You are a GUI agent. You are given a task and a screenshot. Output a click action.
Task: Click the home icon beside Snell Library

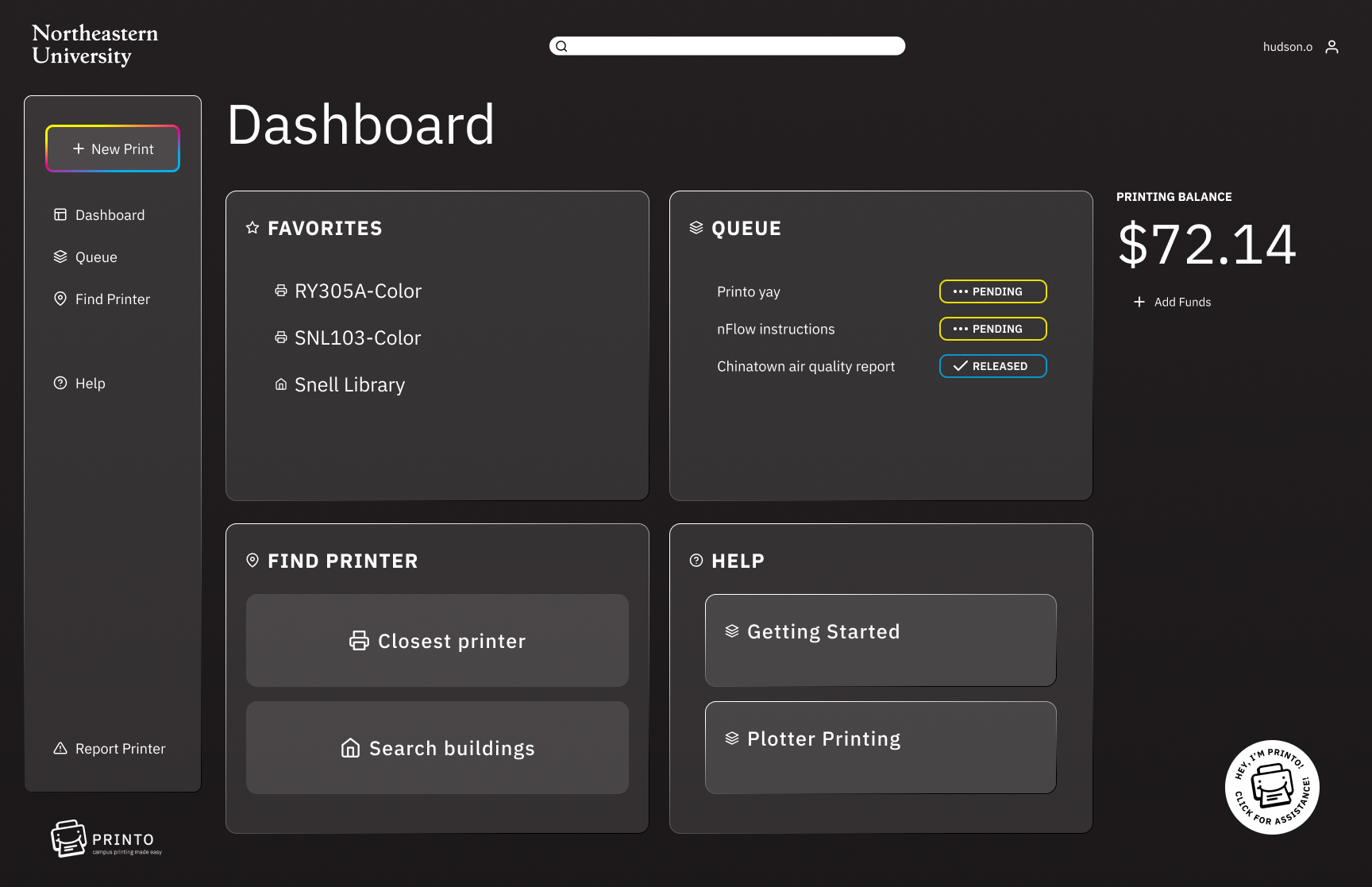click(281, 384)
